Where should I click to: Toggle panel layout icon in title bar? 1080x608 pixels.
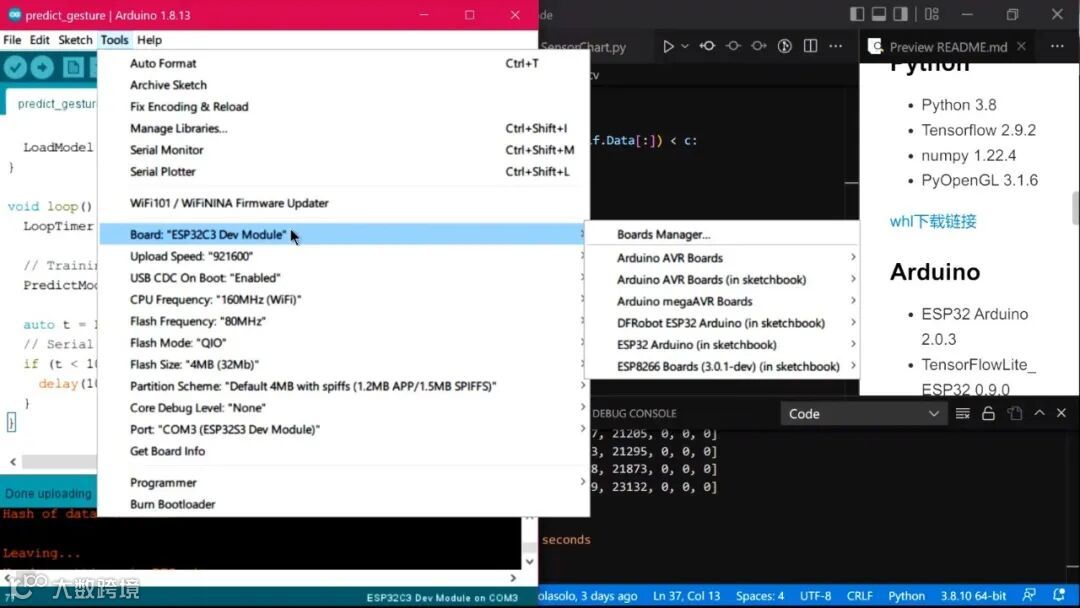click(879, 14)
